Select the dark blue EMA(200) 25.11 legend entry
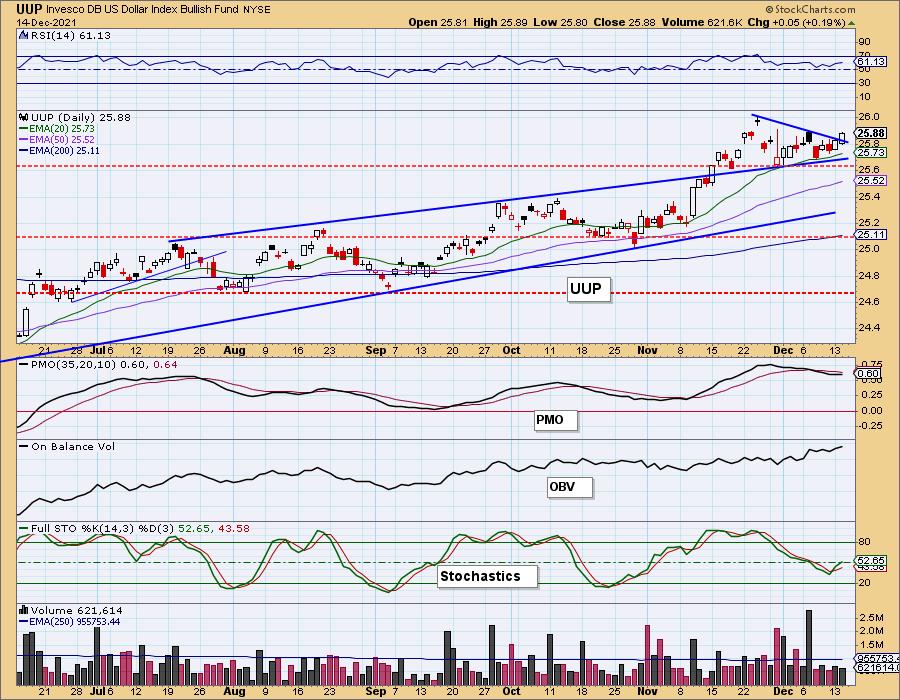The image size is (900, 700). point(60,150)
